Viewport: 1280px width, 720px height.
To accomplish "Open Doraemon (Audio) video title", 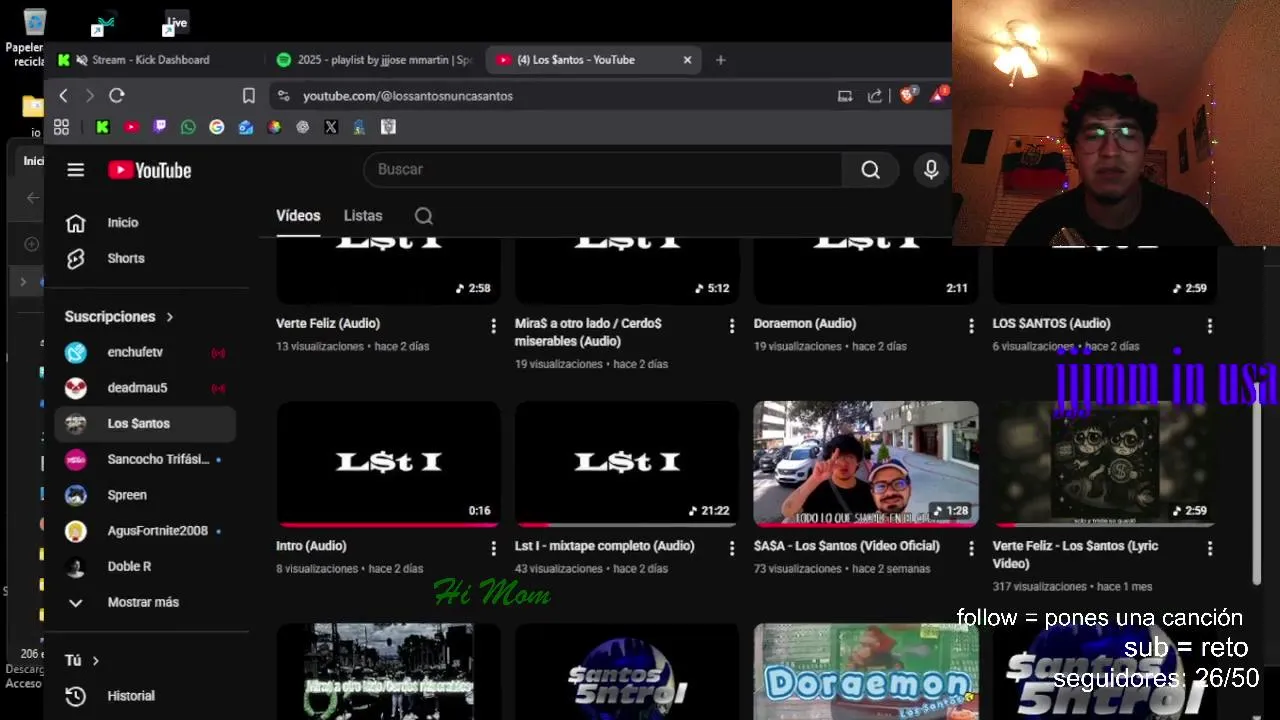I will click(x=805, y=324).
